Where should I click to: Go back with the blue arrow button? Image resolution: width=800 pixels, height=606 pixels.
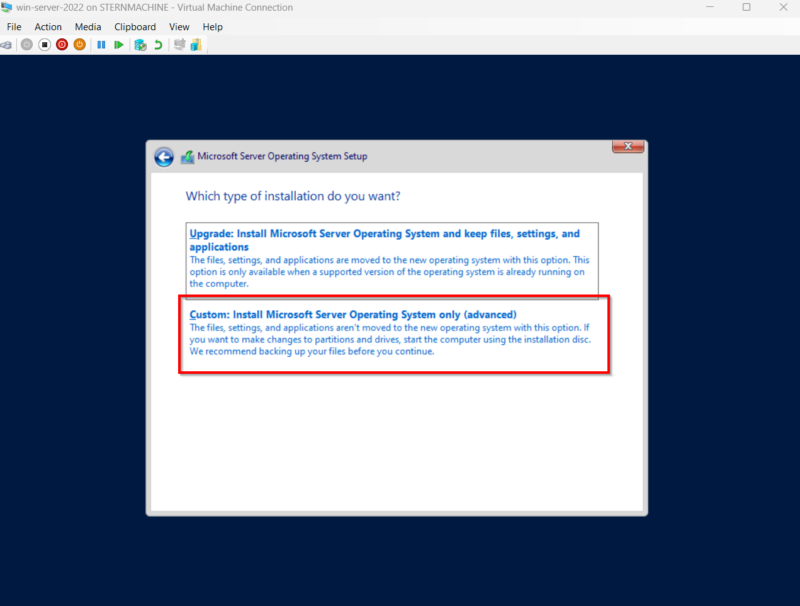coord(164,157)
